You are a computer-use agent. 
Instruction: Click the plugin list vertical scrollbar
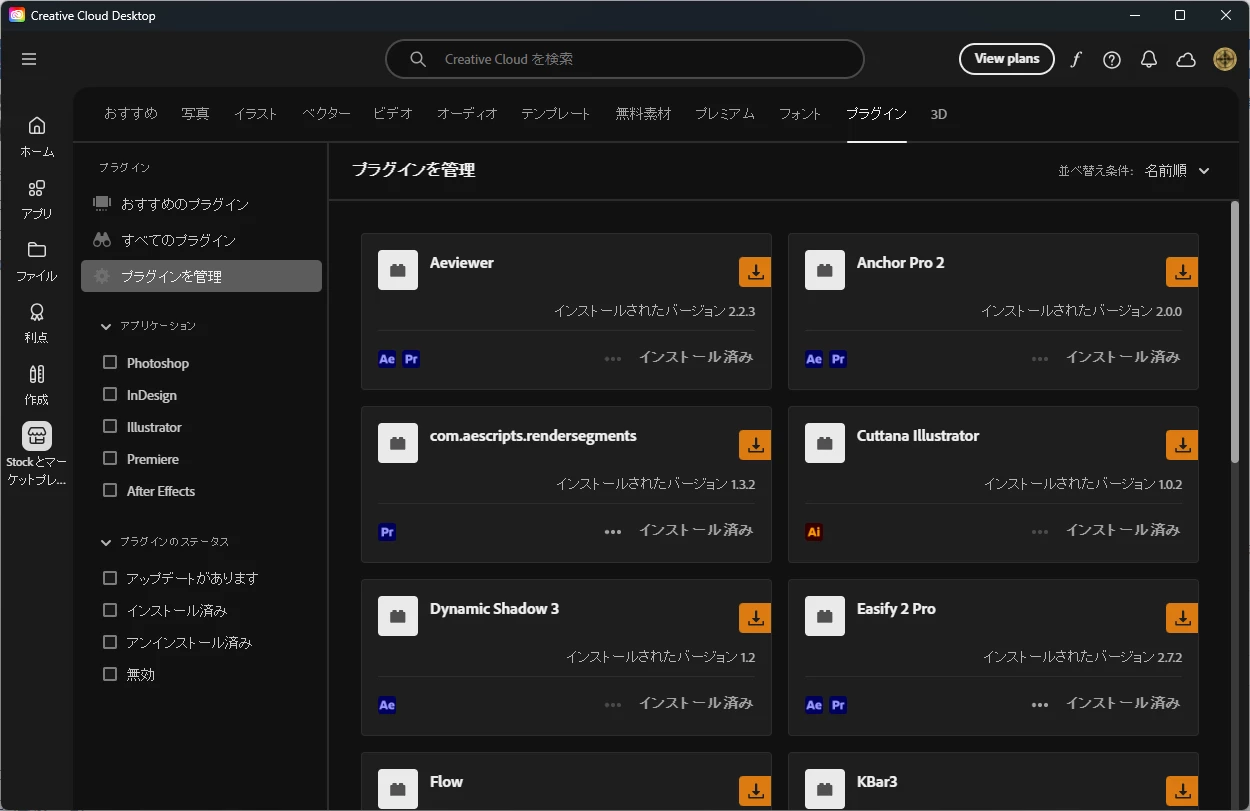coord(1236,331)
